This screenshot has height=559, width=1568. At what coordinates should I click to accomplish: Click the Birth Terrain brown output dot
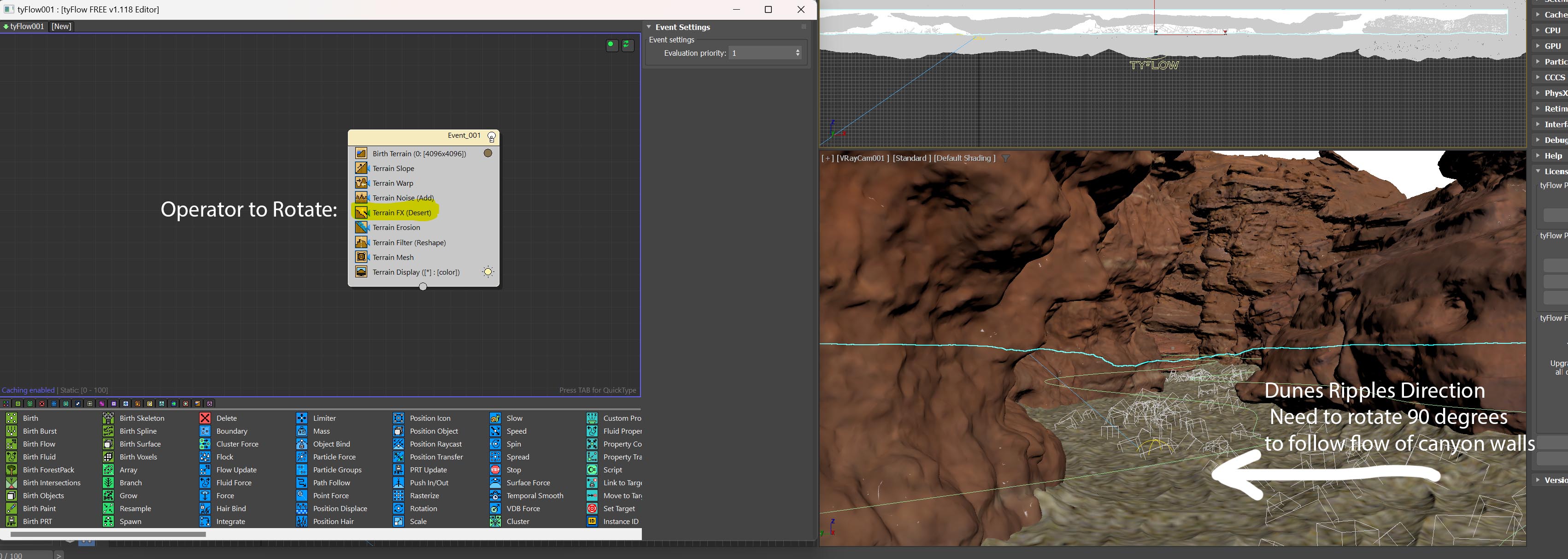pyautogui.click(x=487, y=153)
